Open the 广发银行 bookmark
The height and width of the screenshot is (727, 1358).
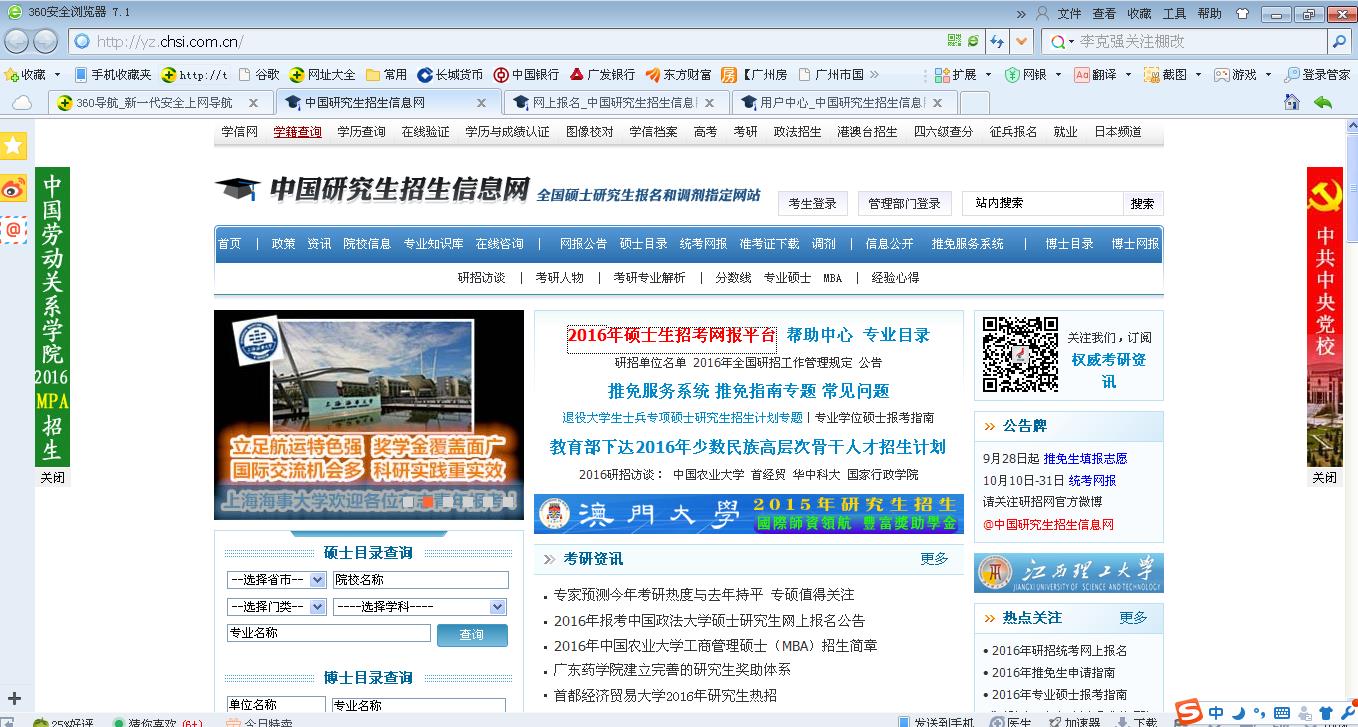[x=602, y=74]
